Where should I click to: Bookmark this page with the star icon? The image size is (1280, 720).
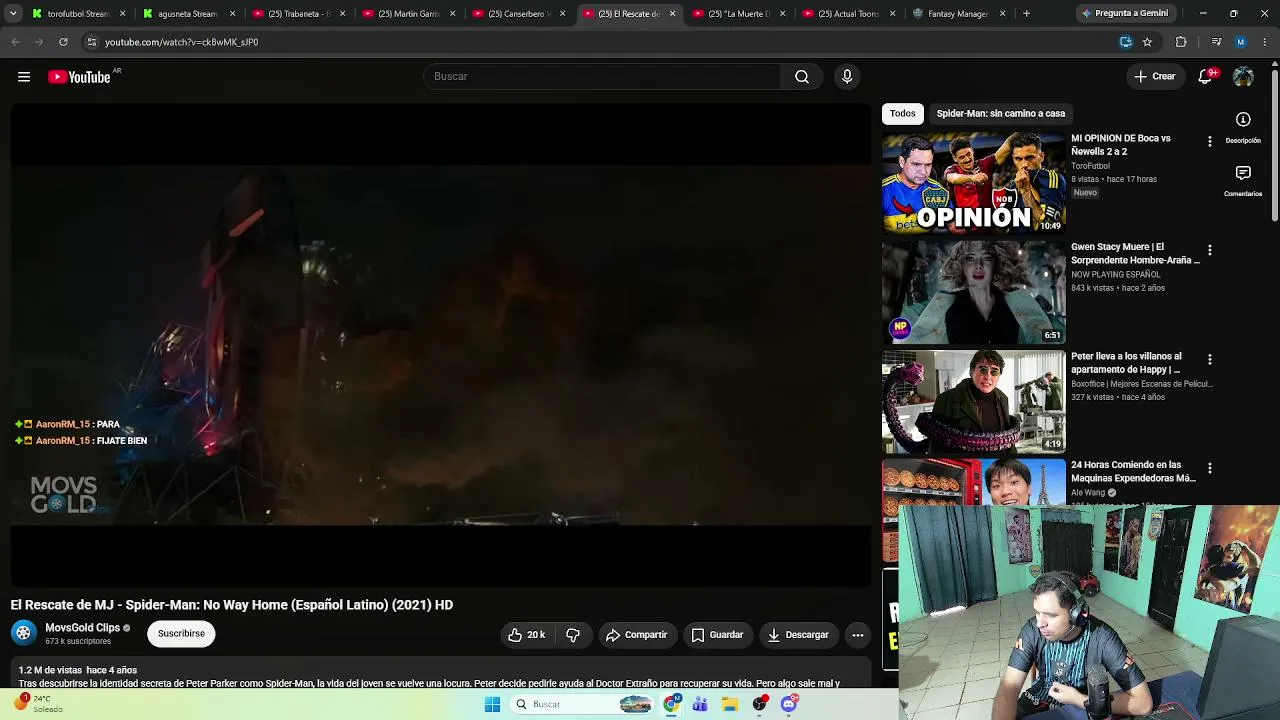pyautogui.click(x=1147, y=42)
